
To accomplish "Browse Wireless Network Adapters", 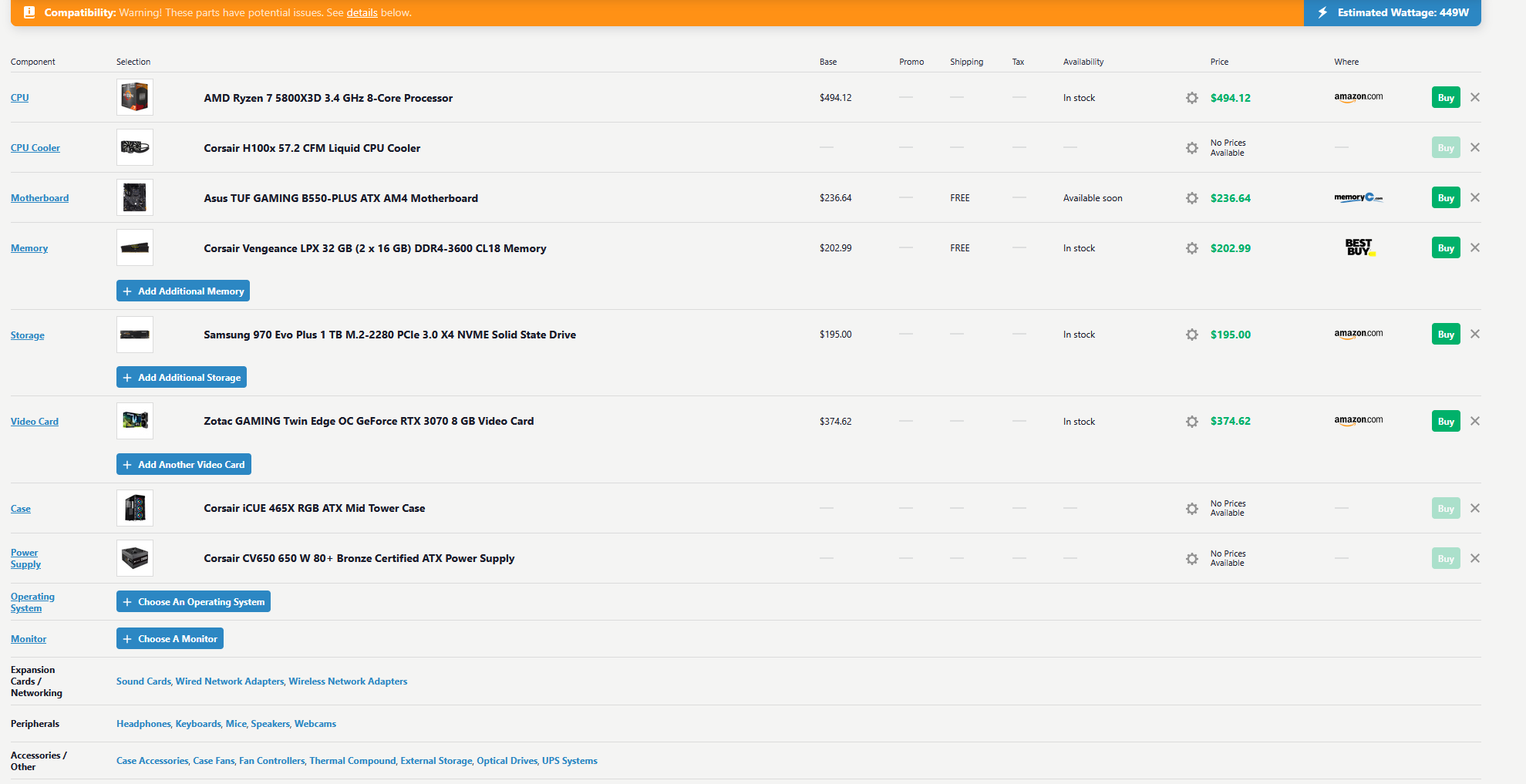I will (x=348, y=681).
